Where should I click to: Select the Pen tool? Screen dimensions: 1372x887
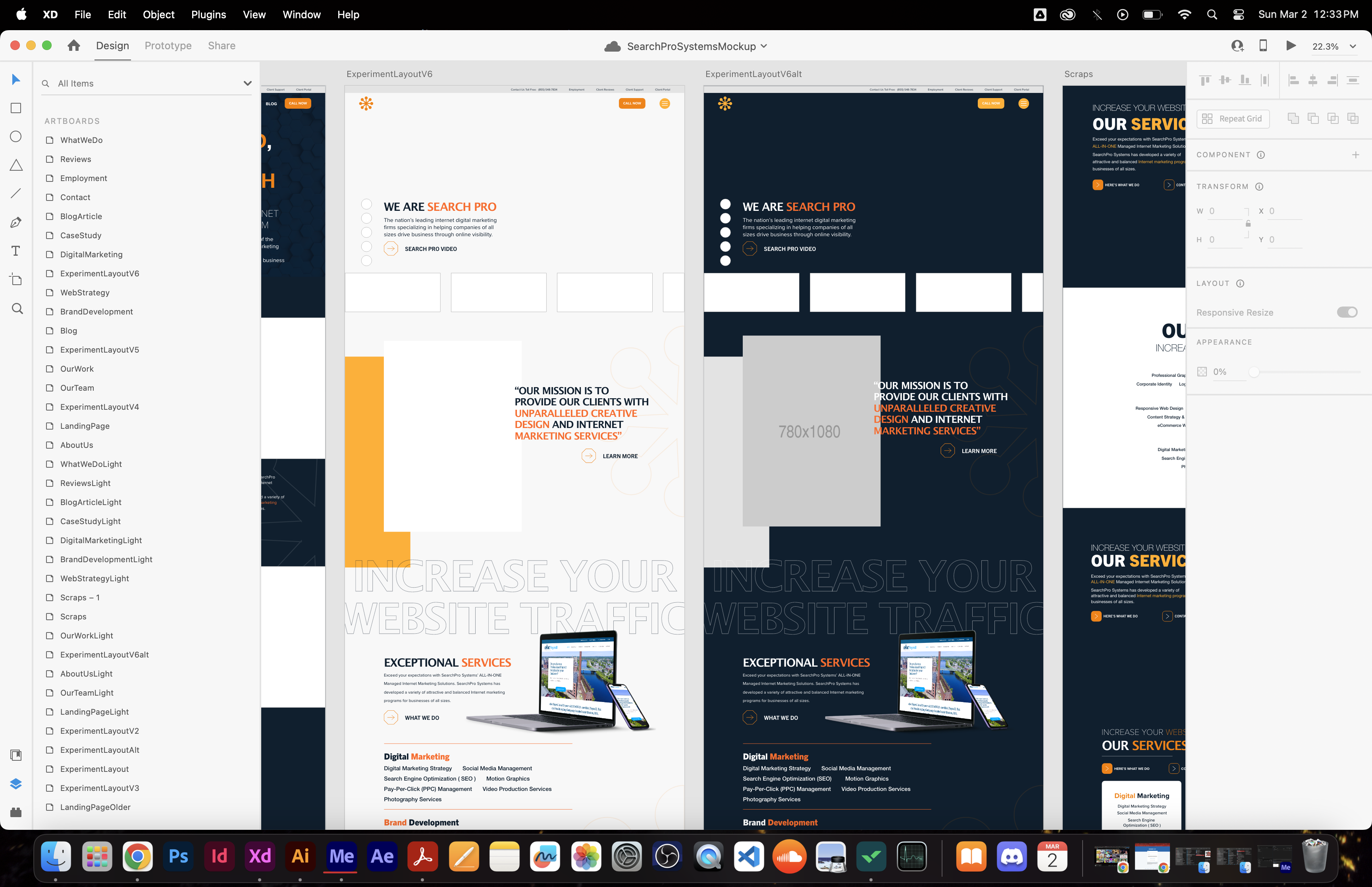point(16,222)
